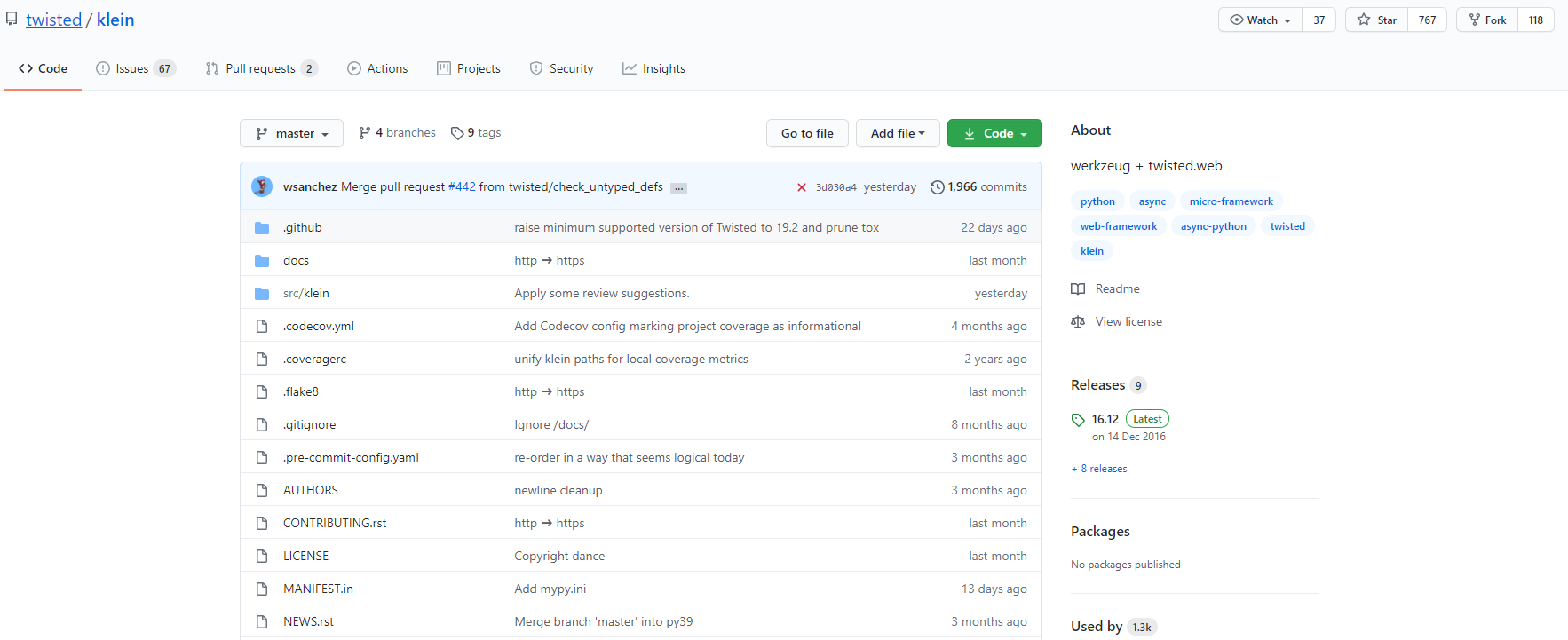Click the MANIFEST.in file icon
Viewport: 1568px width, 640px height.
(262, 589)
